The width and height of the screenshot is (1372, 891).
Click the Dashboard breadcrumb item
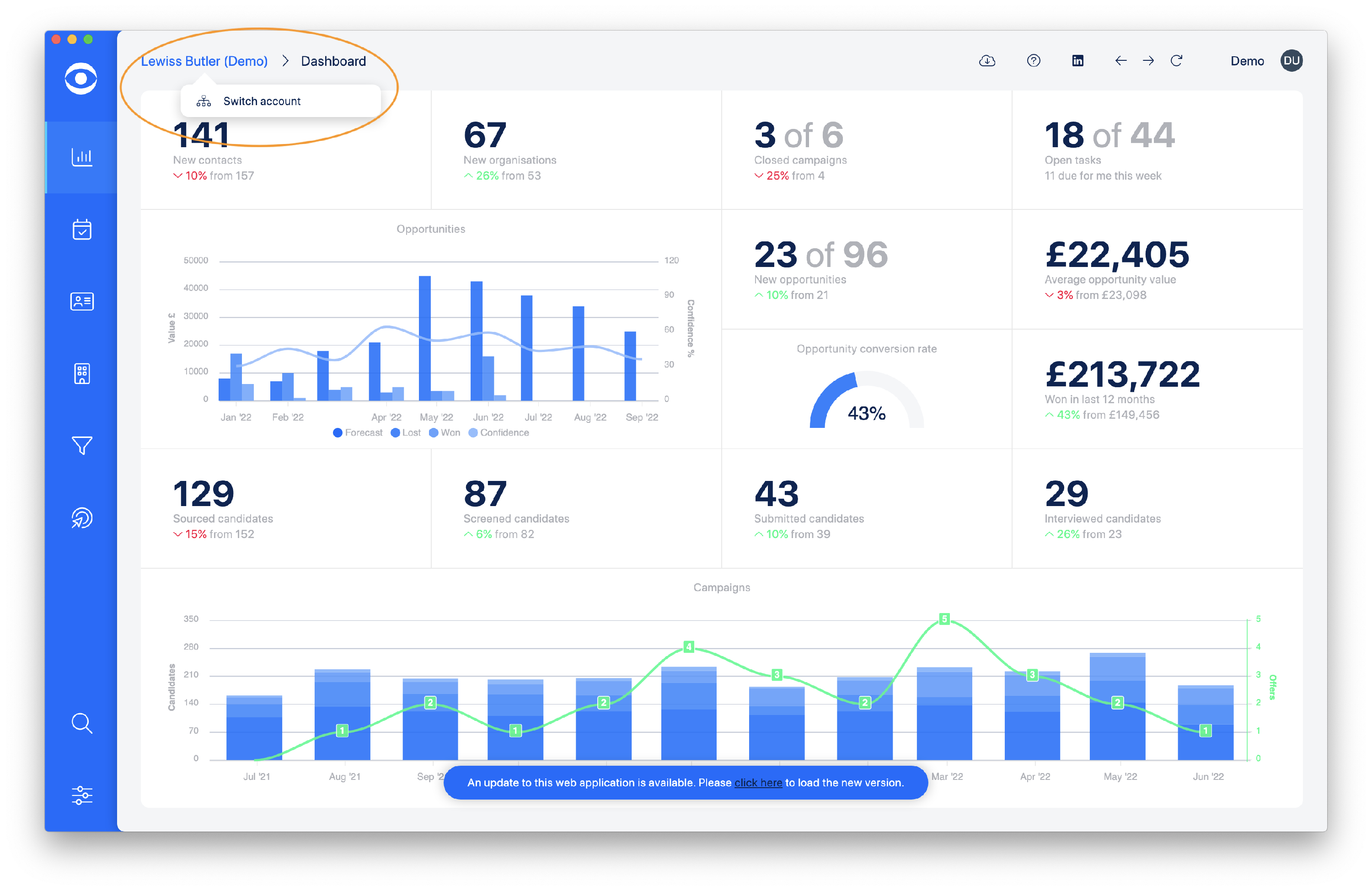pos(333,61)
